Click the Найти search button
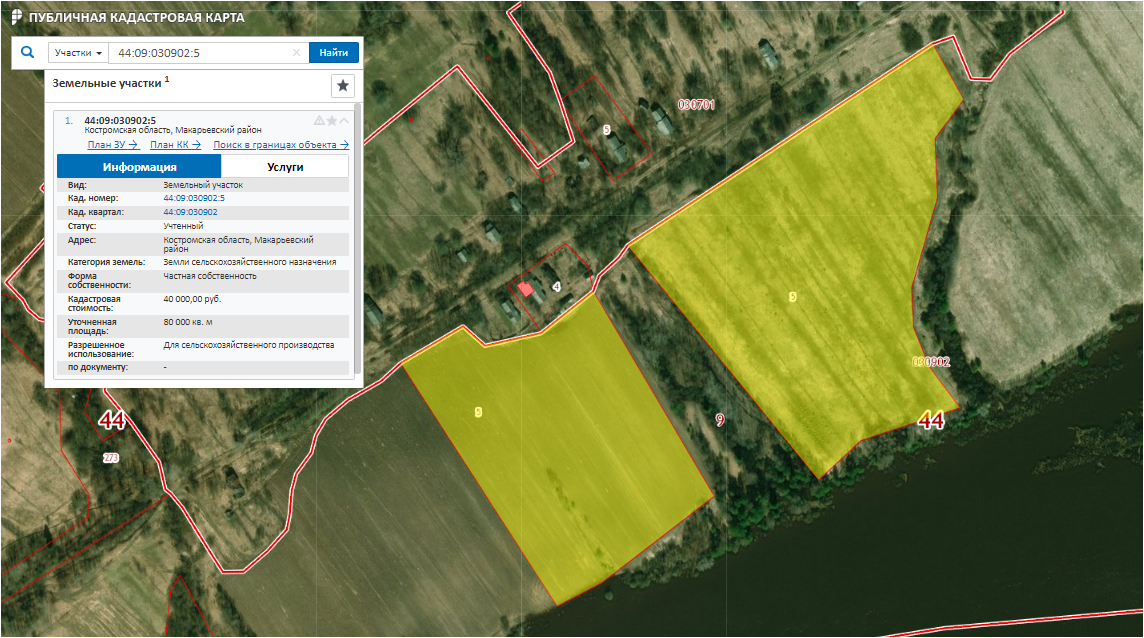Image resolution: width=1144 pixels, height=638 pixels. (x=333, y=53)
